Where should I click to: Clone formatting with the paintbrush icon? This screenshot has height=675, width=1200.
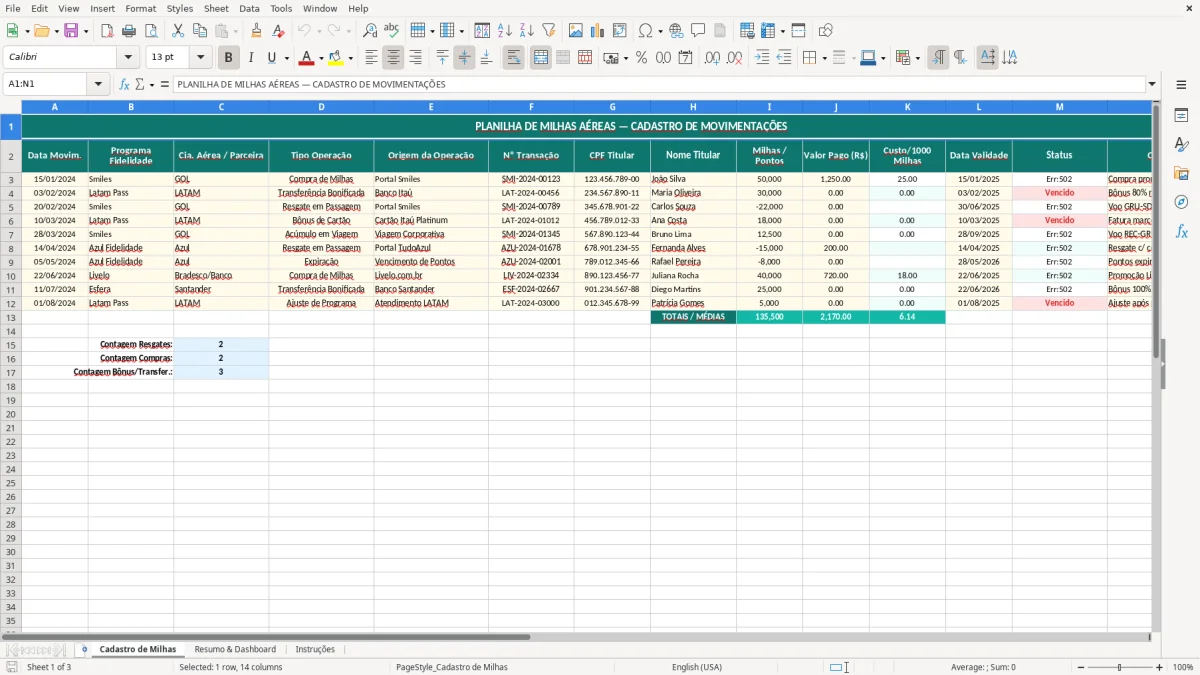pyautogui.click(x=257, y=31)
